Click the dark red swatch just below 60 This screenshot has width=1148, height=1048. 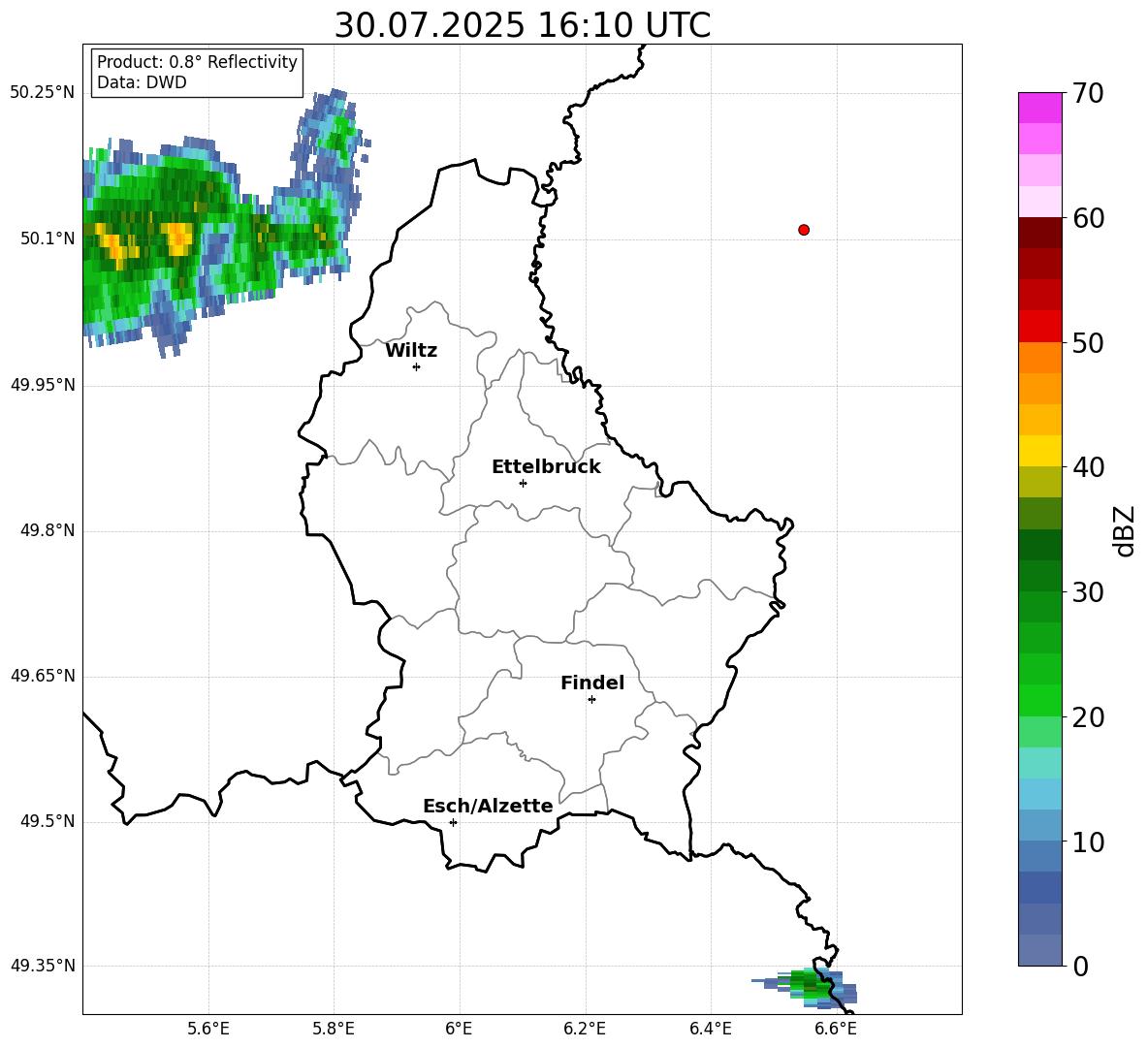coord(1039,233)
